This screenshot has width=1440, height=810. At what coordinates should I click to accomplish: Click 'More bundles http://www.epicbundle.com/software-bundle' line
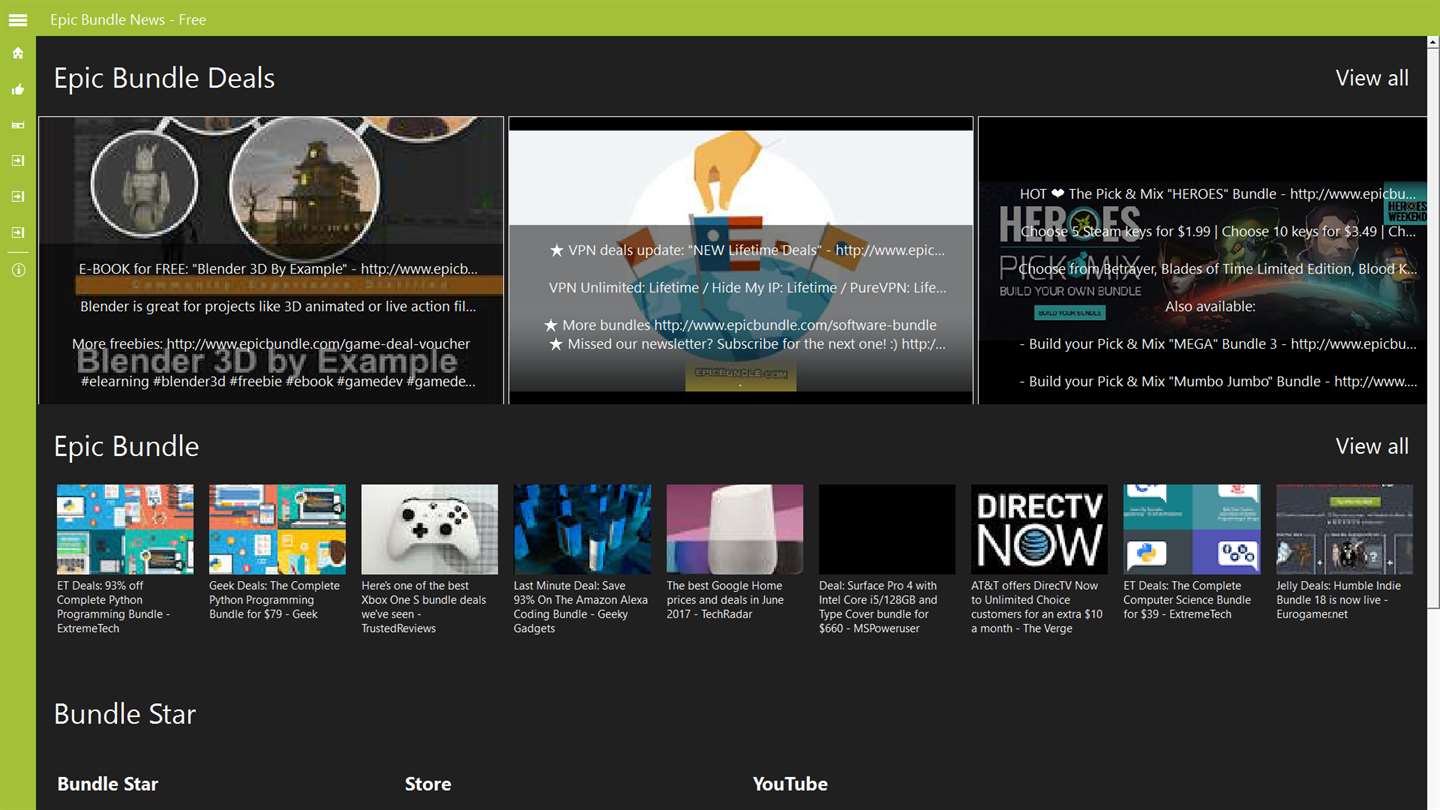[740, 325]
